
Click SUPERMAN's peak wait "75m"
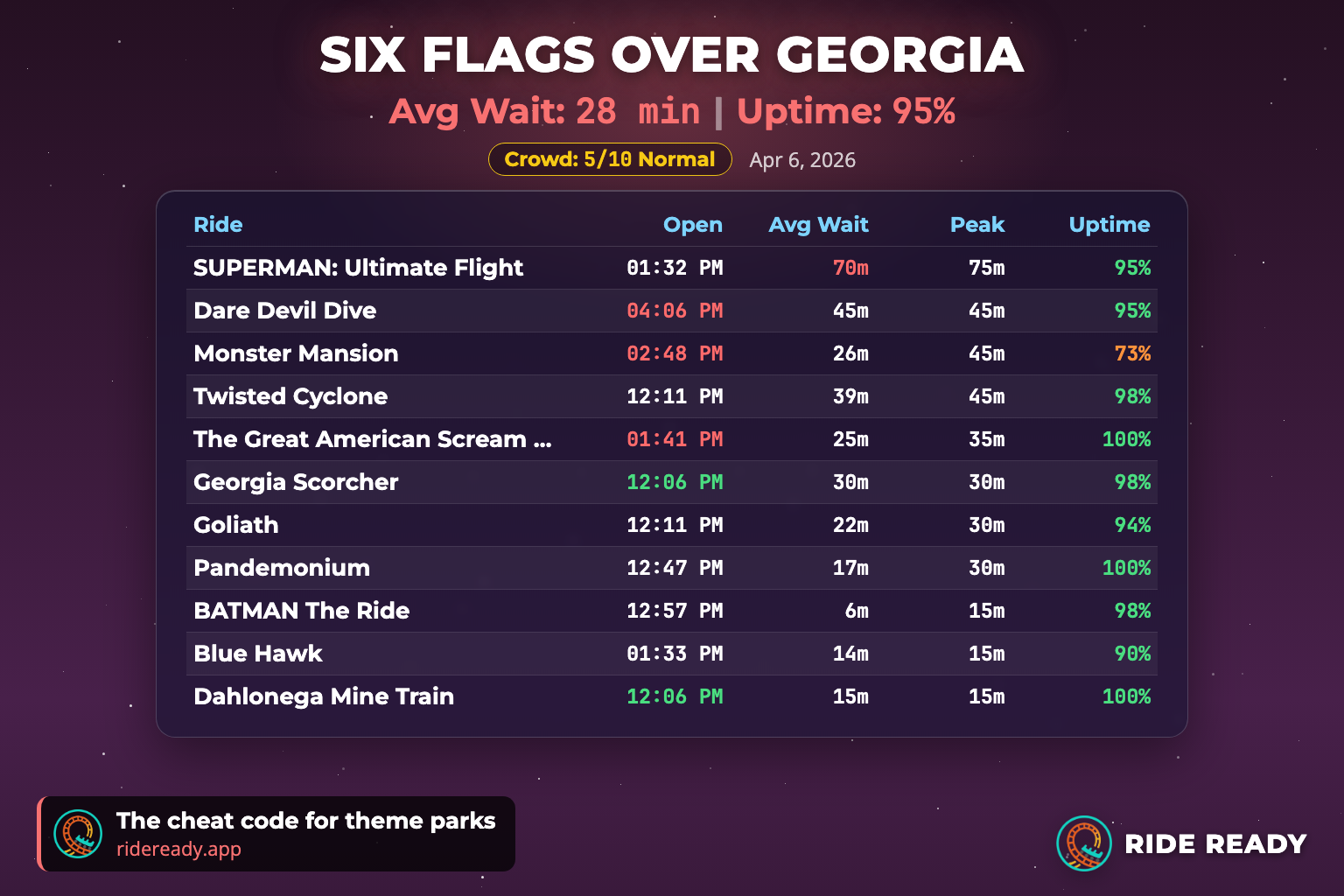pos(986,268)
